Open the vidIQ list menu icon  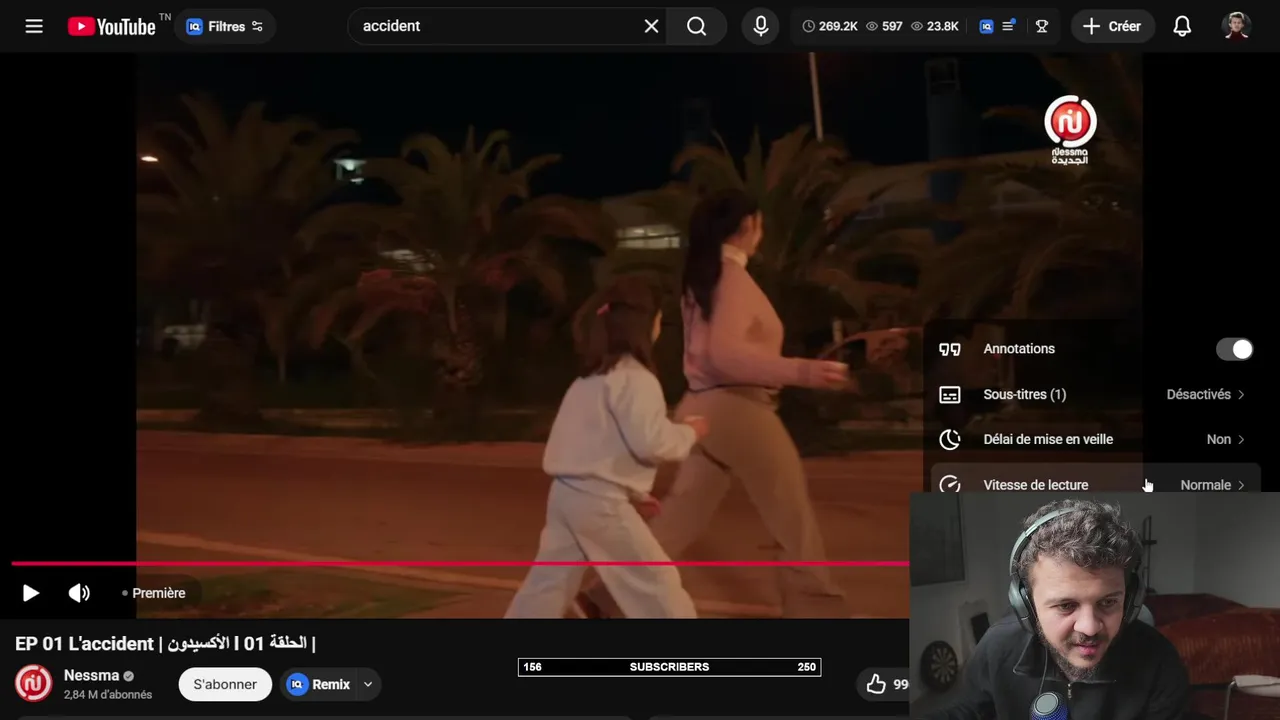[1008, 26]
